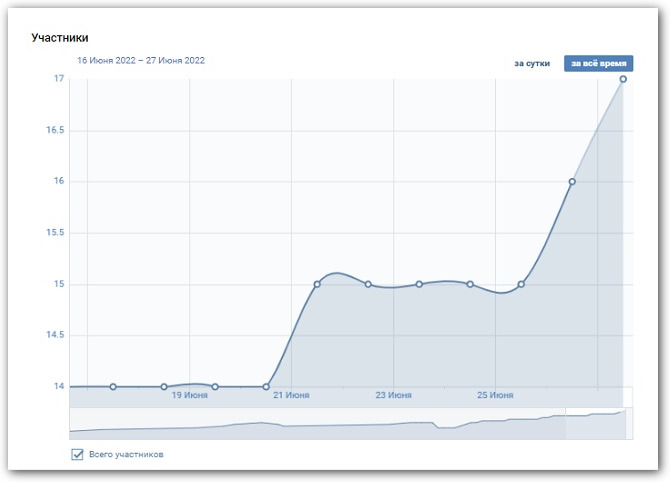The width and height of the screenshot is (670, 482).
Task: Click the "25 Июня" axis label
Action: click(x=495, y=396)
